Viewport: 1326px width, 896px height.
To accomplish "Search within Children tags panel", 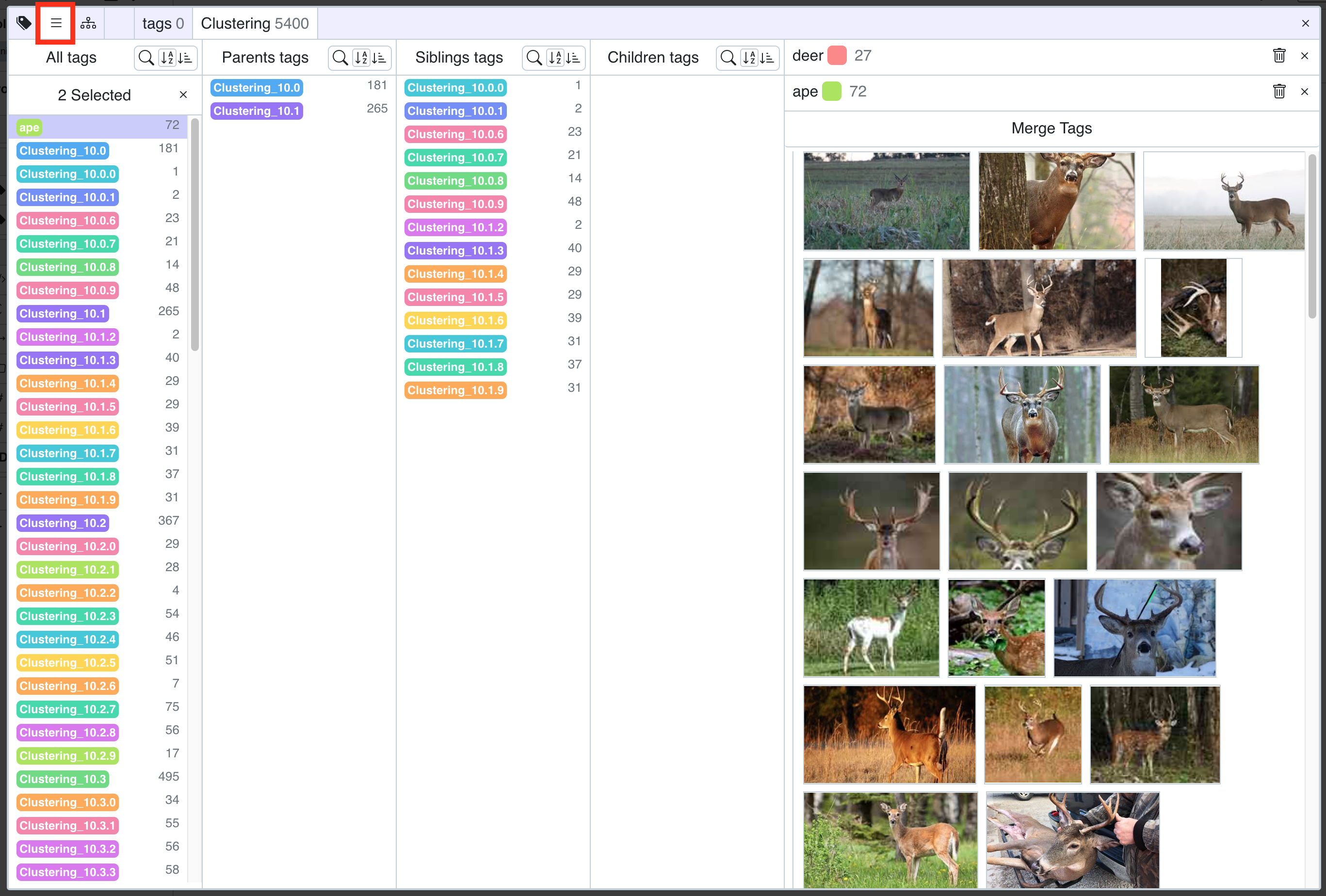I will (728, 58).
